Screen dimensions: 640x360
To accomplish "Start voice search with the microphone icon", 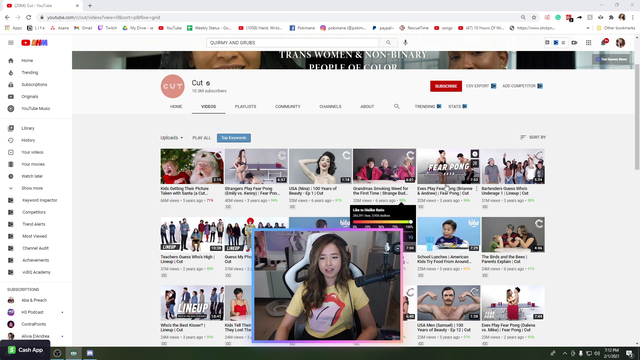I will 405,42.
